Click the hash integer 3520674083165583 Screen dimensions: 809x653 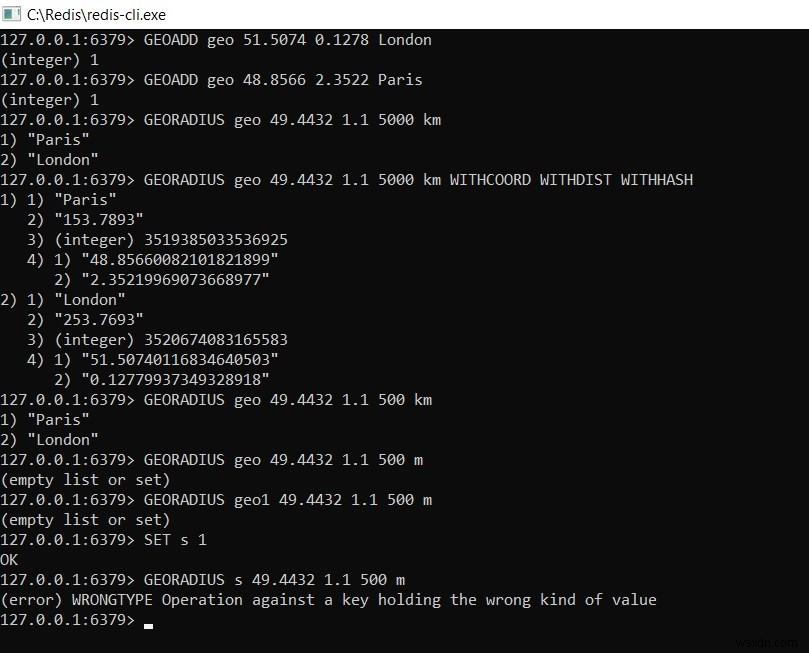[216, 340]
